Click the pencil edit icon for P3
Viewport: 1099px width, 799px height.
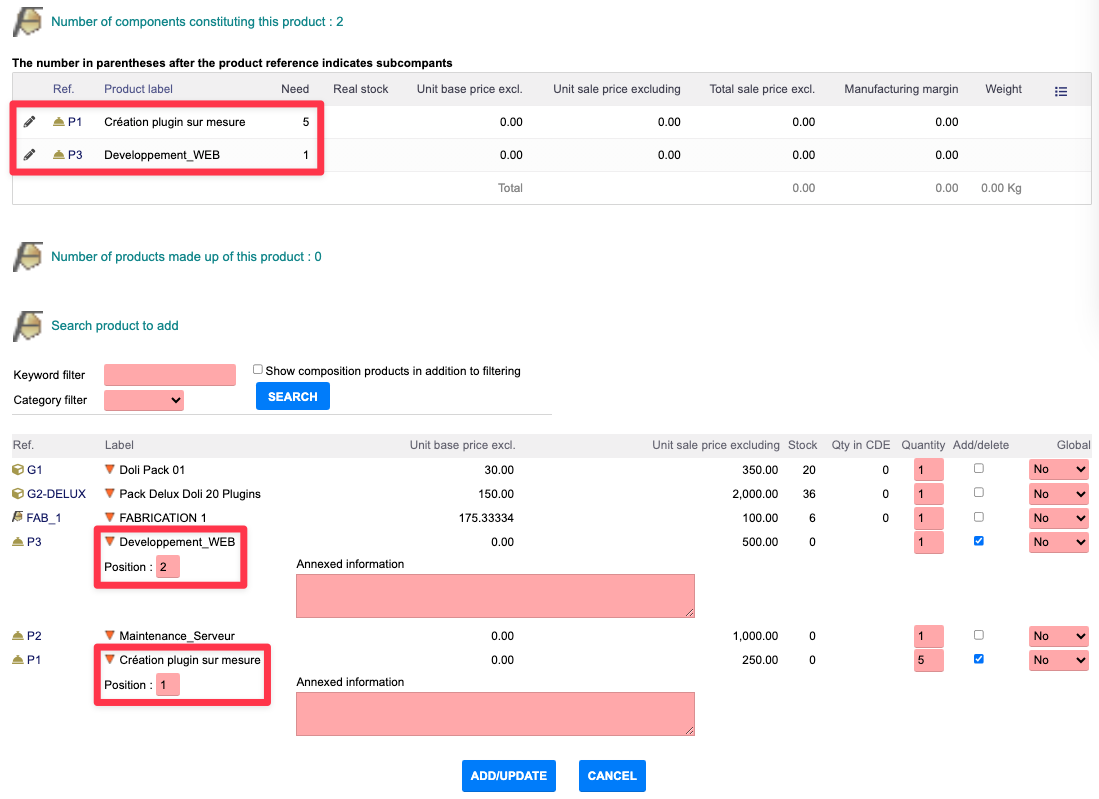click(29, 155)
